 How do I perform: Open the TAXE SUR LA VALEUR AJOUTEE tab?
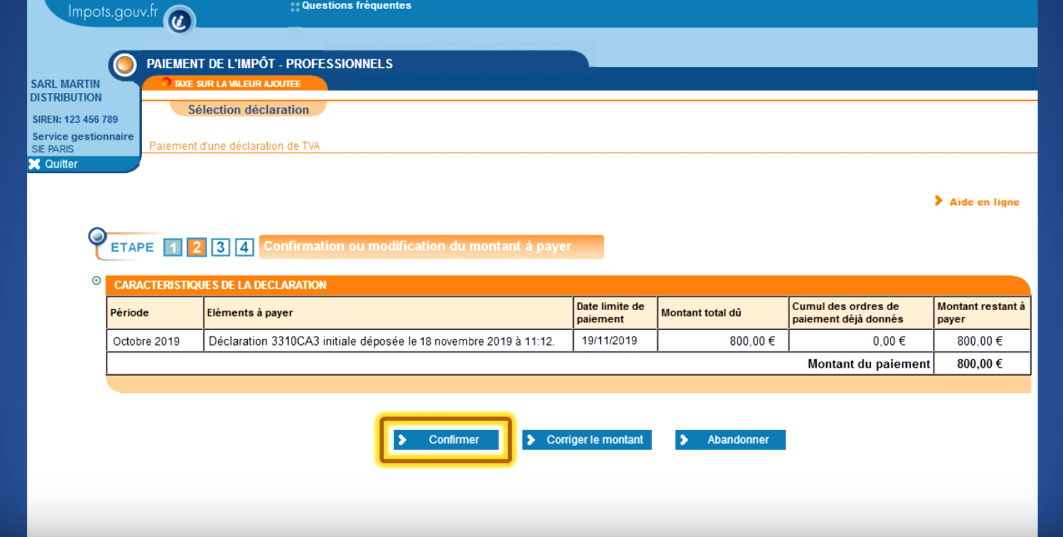pos(236,84)
